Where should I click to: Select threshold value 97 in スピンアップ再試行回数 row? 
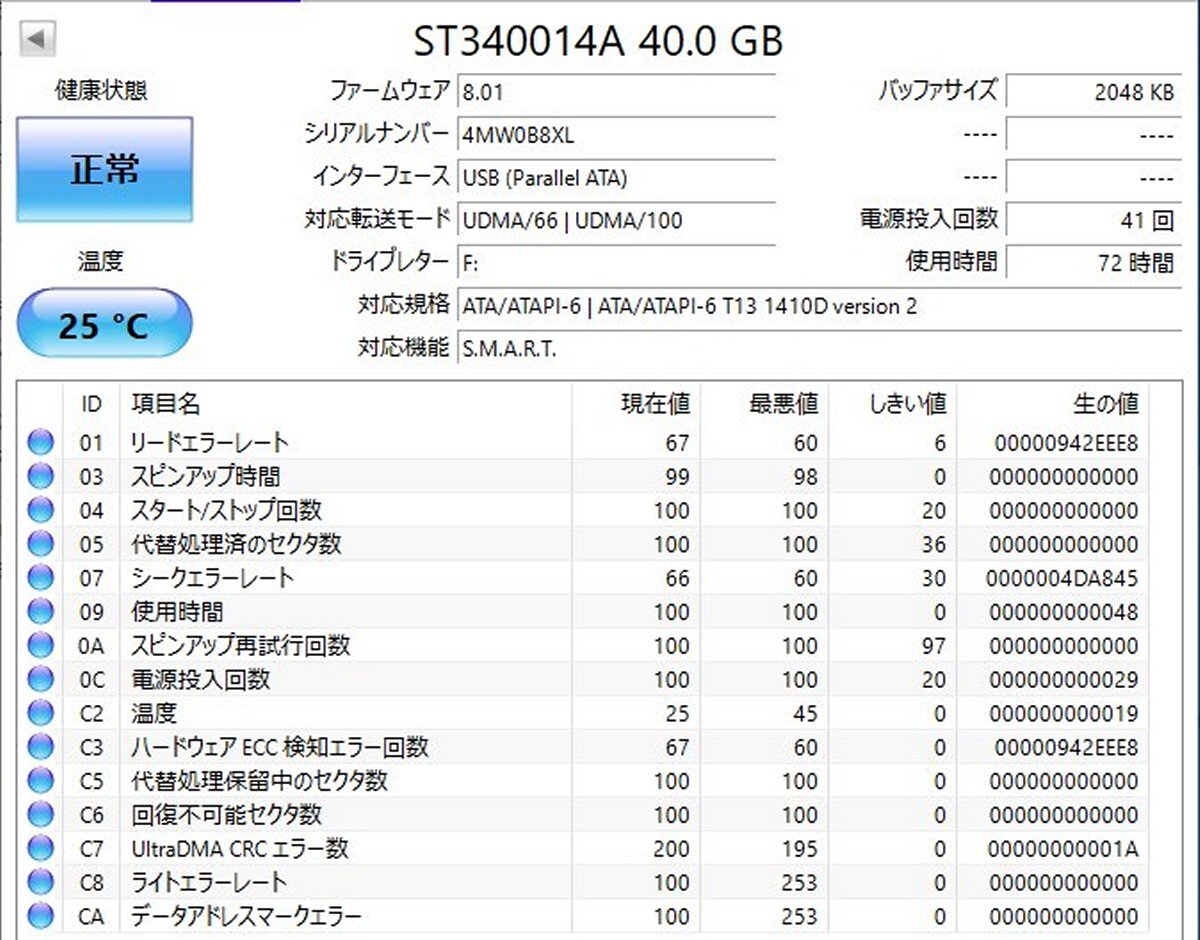(933, 645)
